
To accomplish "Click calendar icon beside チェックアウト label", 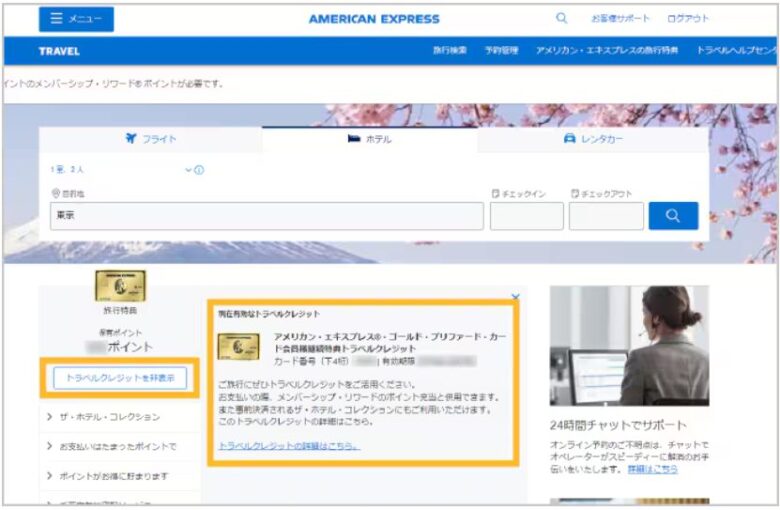I will pos(575,193).
